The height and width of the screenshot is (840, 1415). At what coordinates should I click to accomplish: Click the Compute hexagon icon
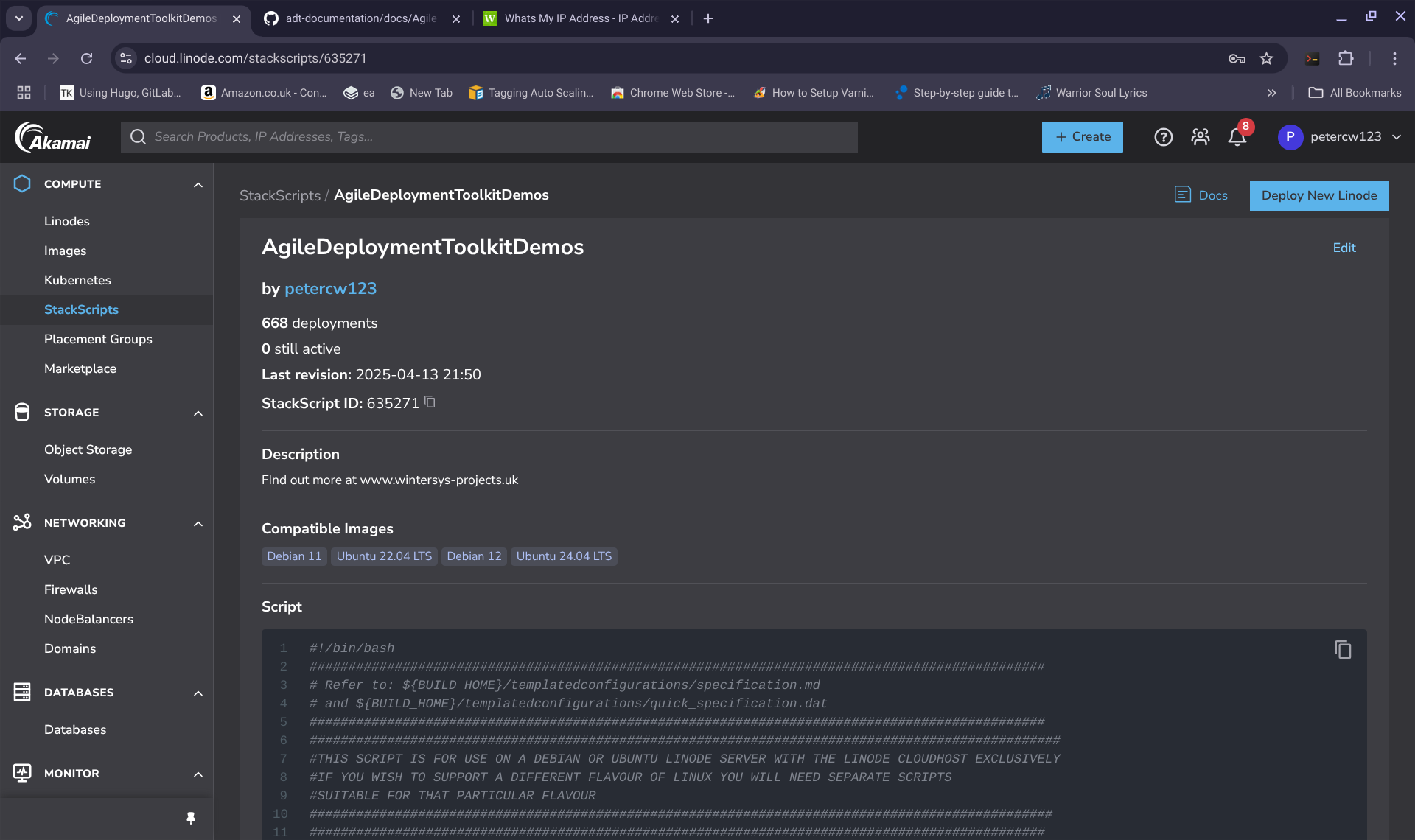coord(22,183)
